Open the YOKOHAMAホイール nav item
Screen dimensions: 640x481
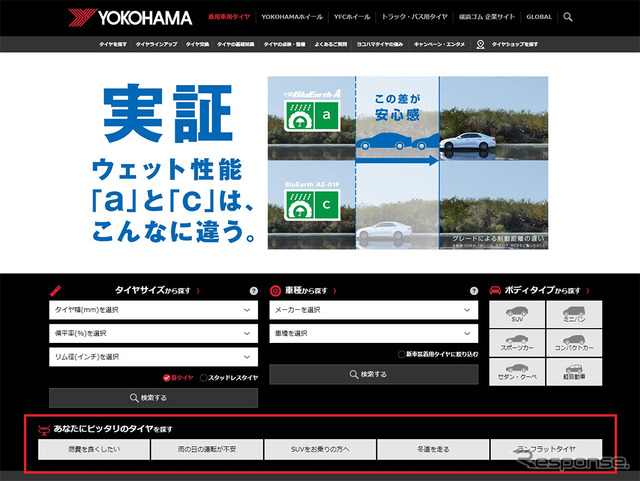pyautogui.click(x=292, y=17)
